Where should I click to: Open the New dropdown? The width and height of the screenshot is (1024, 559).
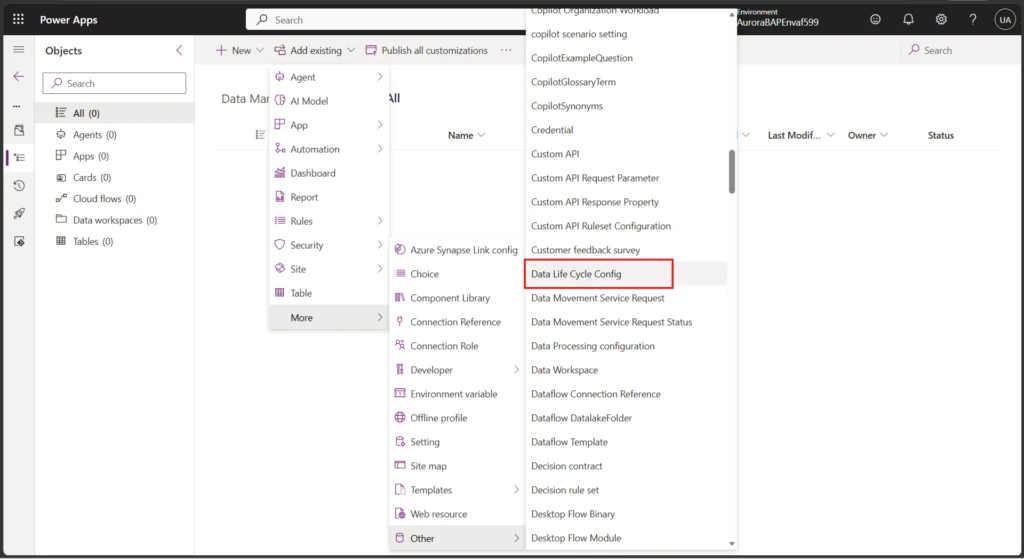(240, 50)
